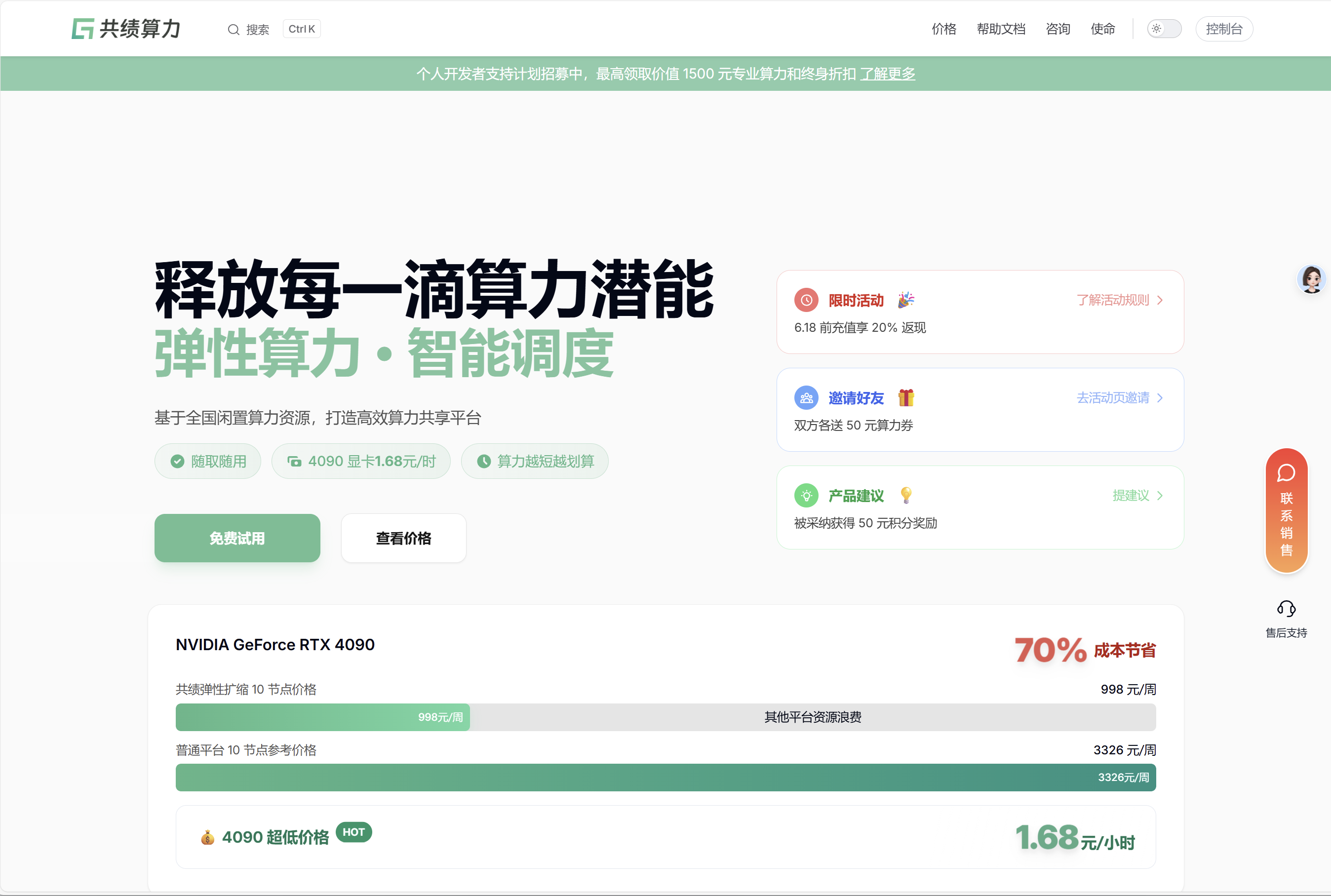Click the 搜索 search field
The image size is (1331, 896).
click(x=258, y=29)
